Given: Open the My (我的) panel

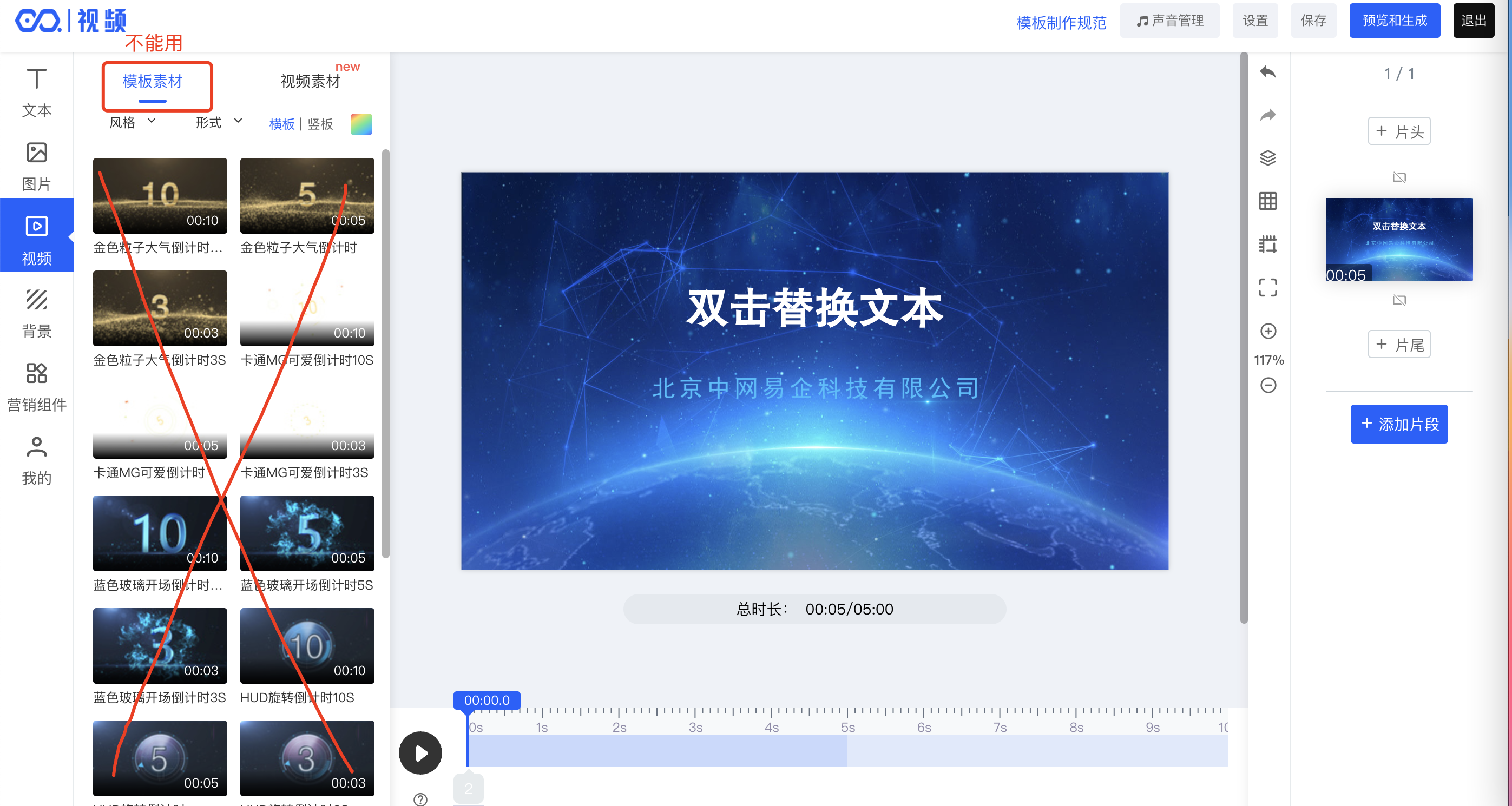Looking at the screenshot, I should (x=36, y=460).
